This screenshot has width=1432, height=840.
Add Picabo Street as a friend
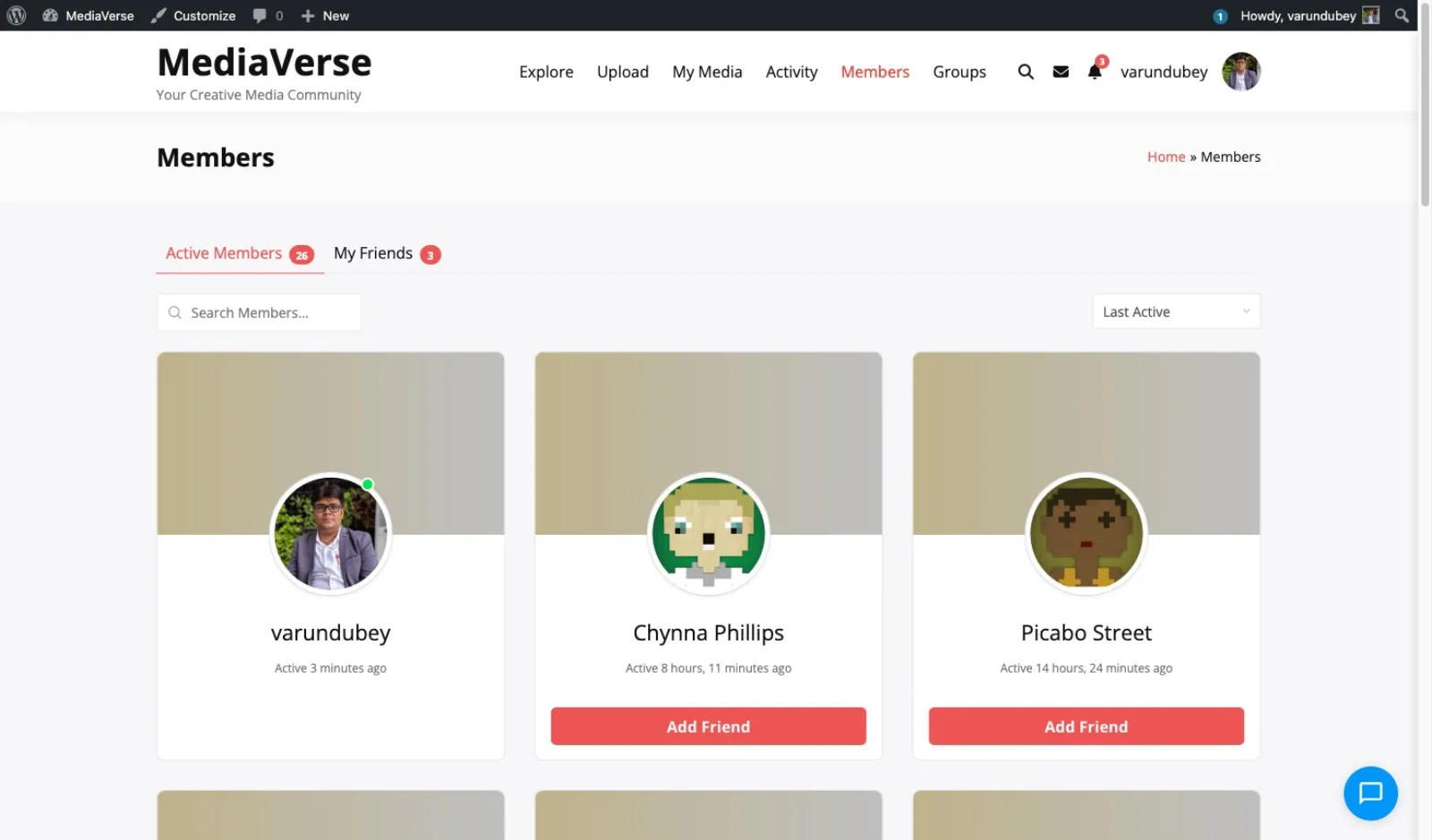click(x=1087, y=726)
